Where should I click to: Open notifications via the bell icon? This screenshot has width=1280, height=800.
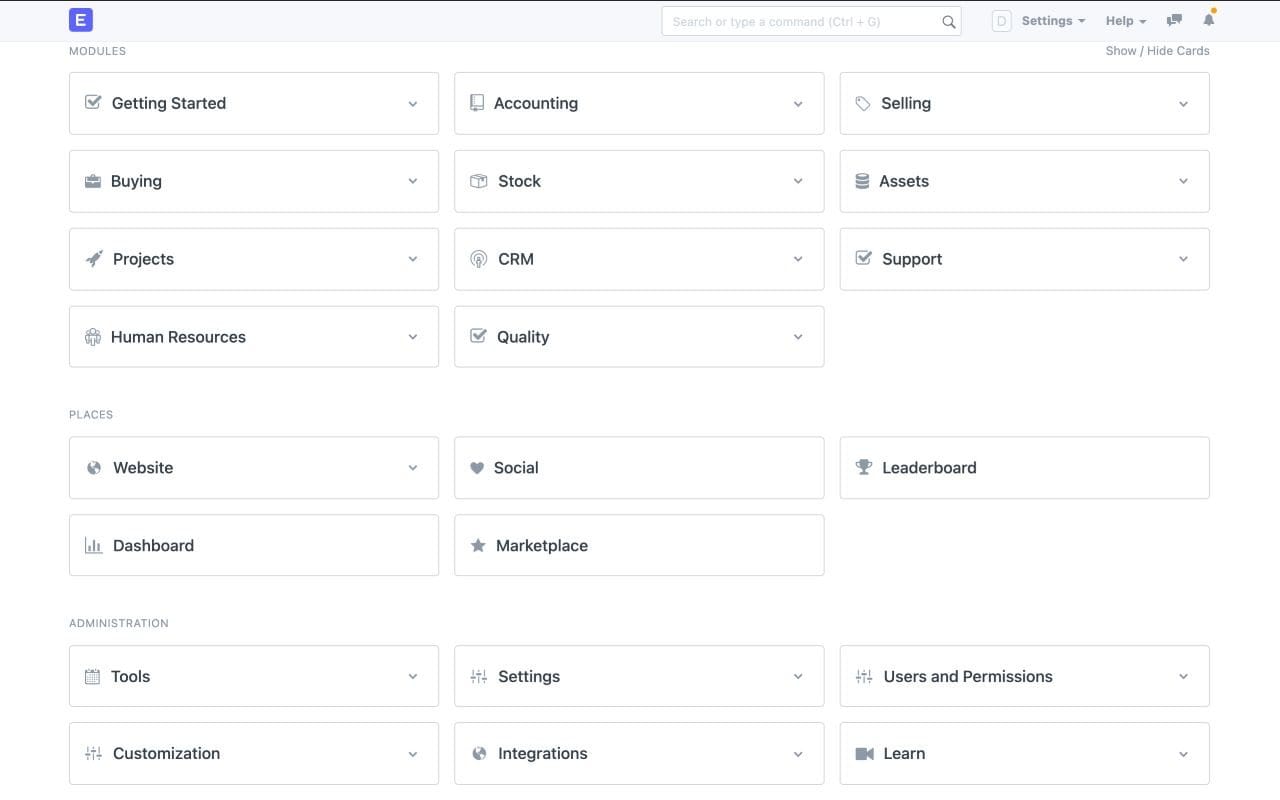click(1208, 20)
